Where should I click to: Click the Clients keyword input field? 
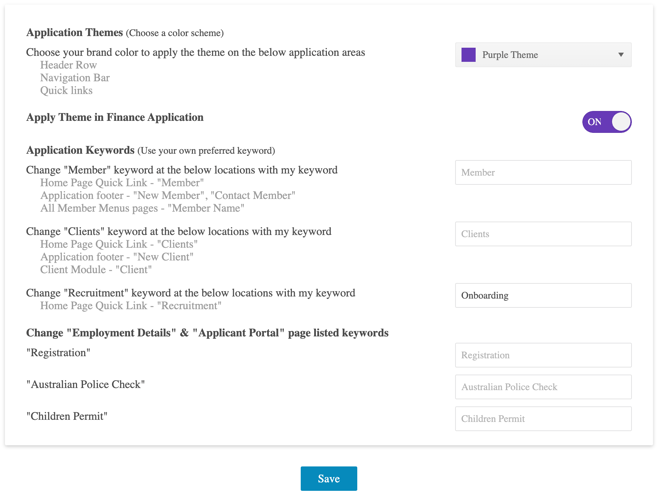(x=542, y=234)
